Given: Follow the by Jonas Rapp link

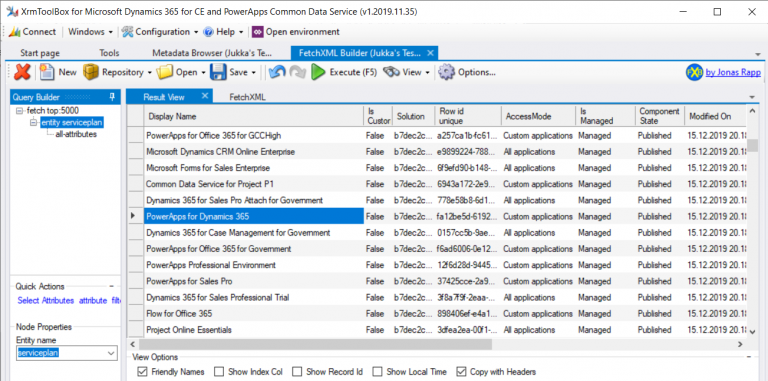Looking at the screenshot, I should pyautogui.click(x=733, y=72).
